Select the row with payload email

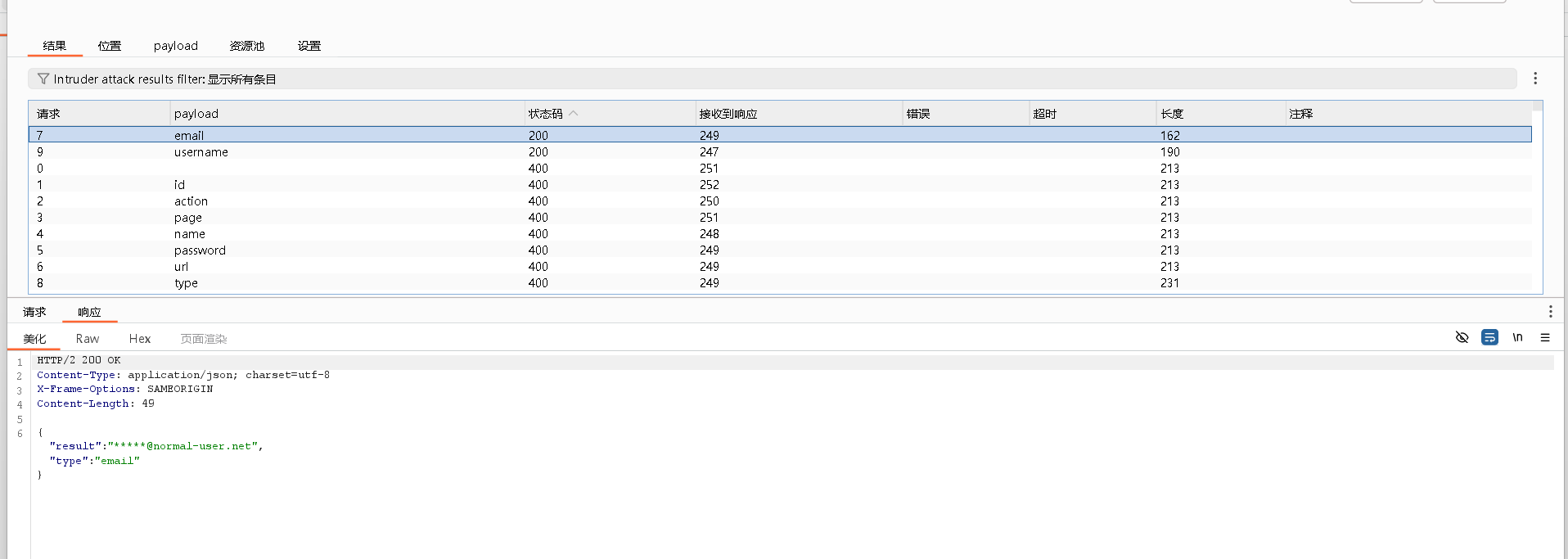click(x=780, y=135)
